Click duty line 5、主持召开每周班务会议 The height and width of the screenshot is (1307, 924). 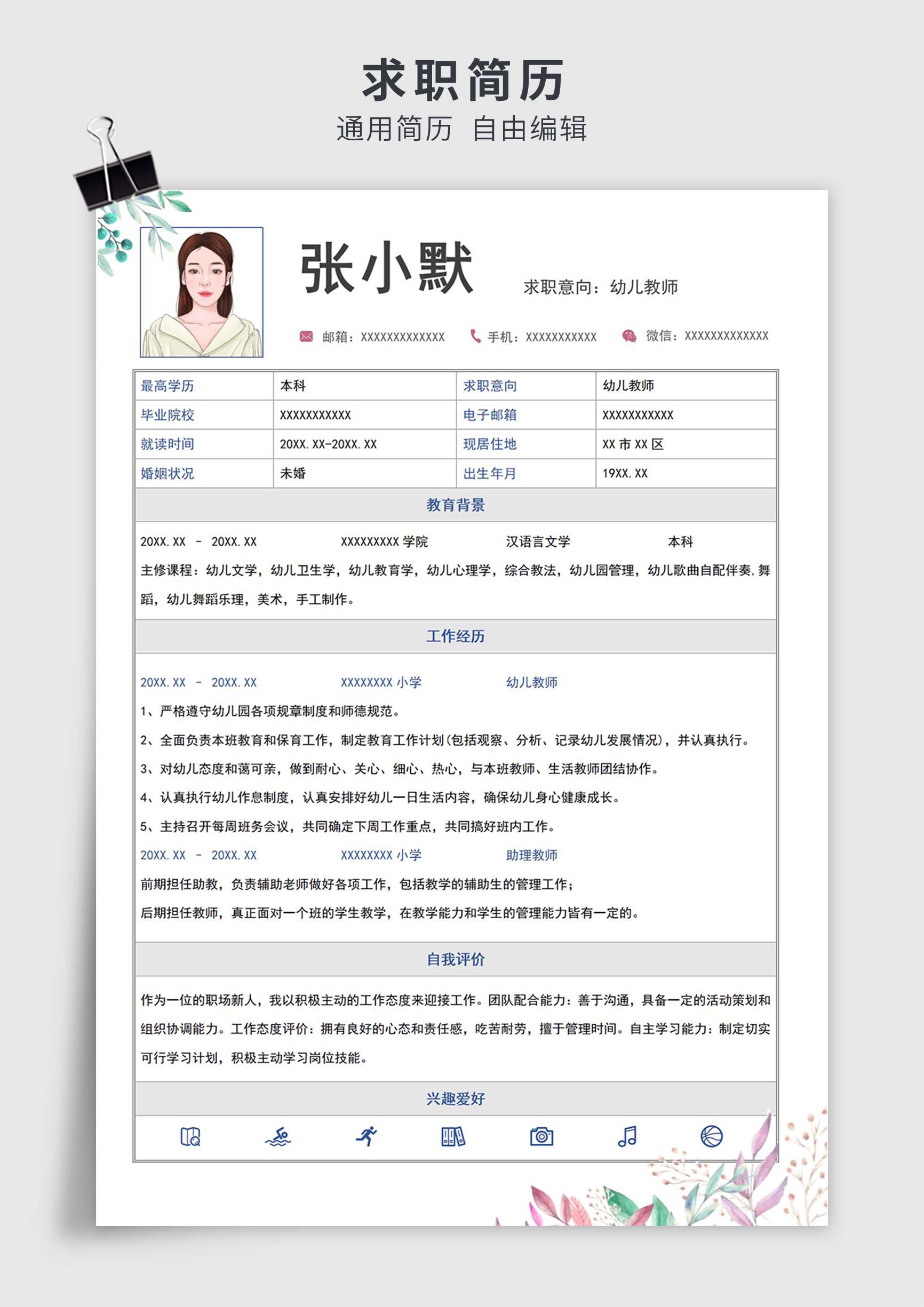tap(348, 826)
